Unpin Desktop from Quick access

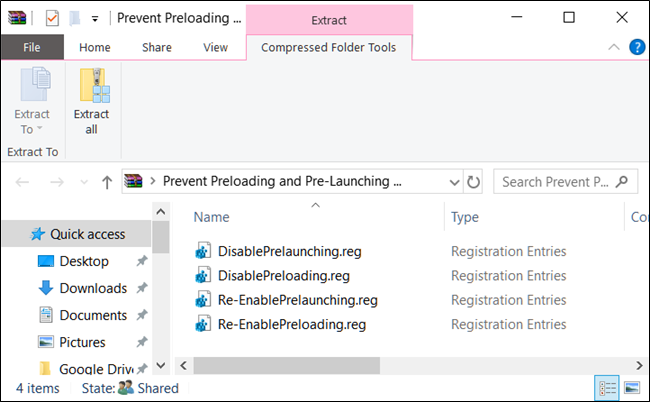(x=144, y=261)
